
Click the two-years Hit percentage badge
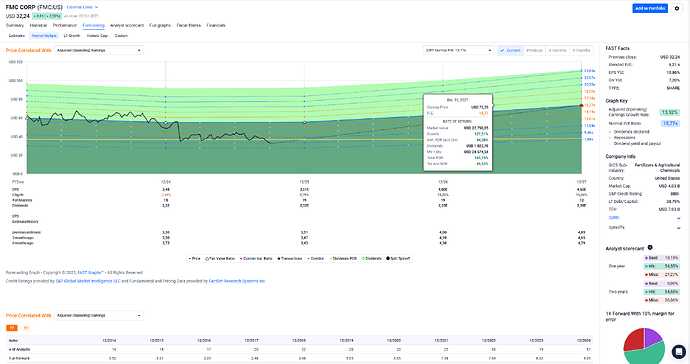pyautogui.click(x=661, y=292)
